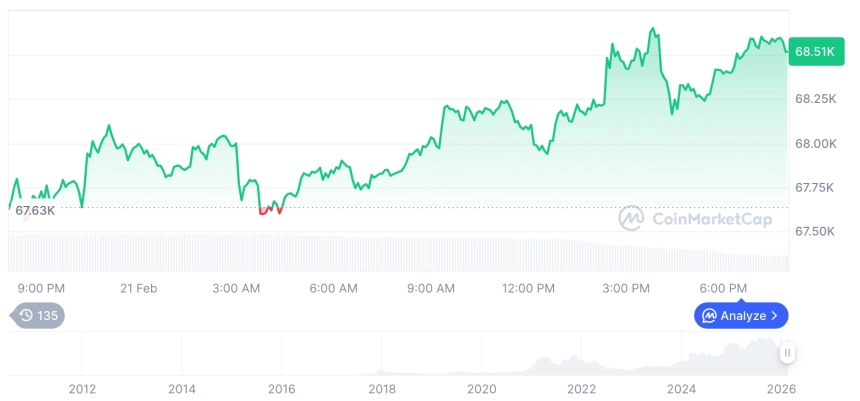Click the CoinMarketCap watermark logo on chart
860x401 pixels.
click(631, 218)
